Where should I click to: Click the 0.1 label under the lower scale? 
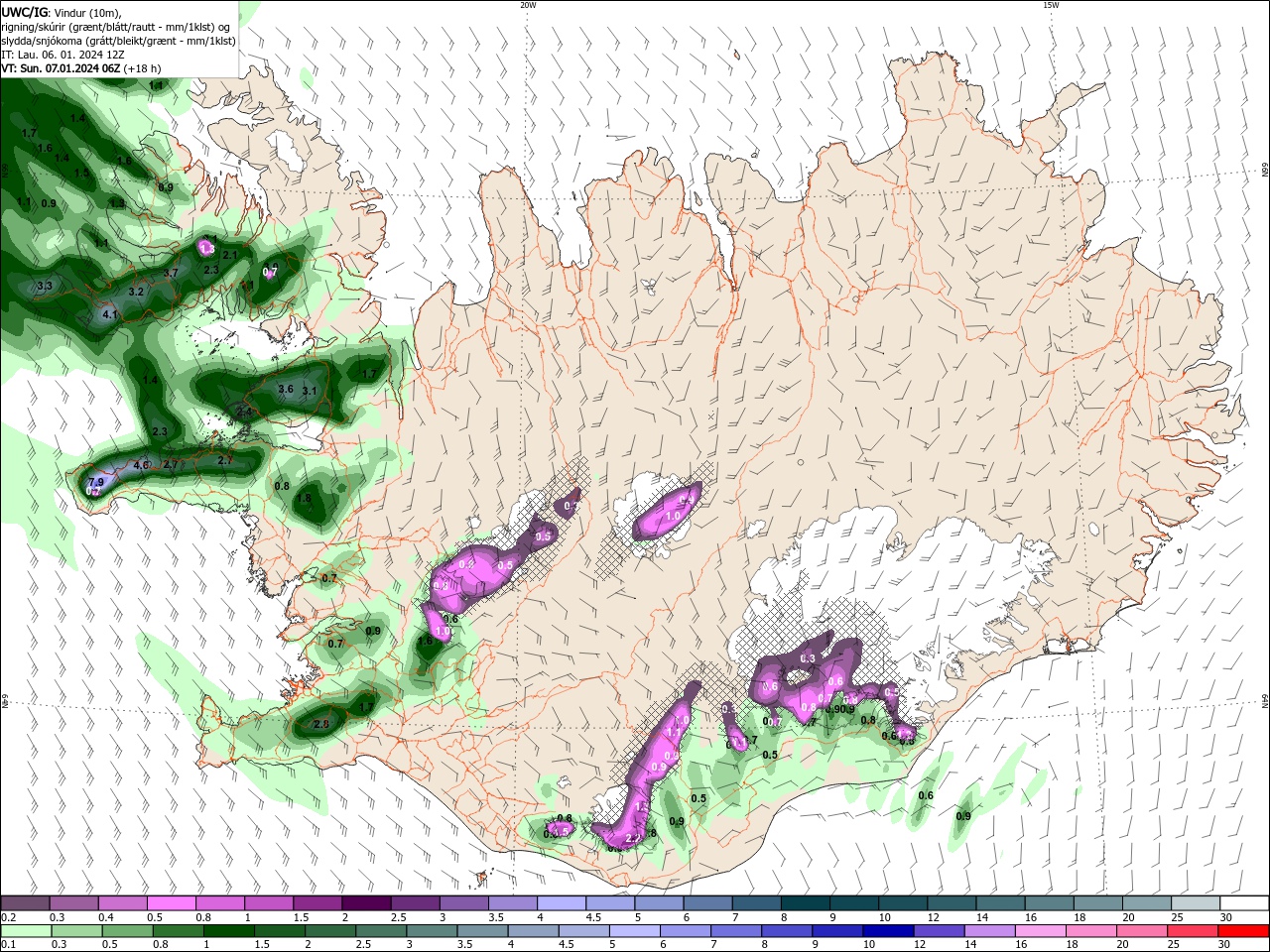[x=8, y=945]
